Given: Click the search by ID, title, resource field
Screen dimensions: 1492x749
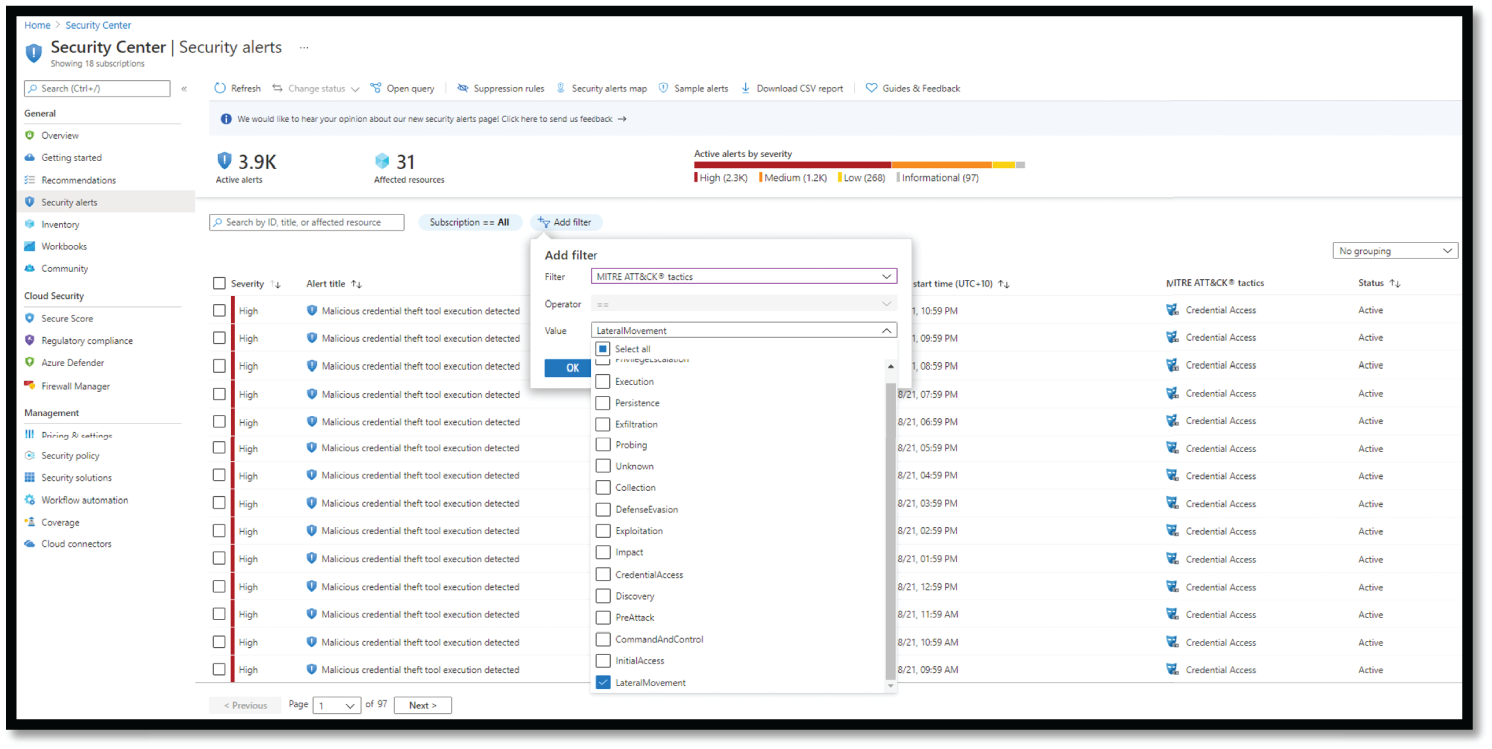Looking at the screenshot, I should coord(307,222).
